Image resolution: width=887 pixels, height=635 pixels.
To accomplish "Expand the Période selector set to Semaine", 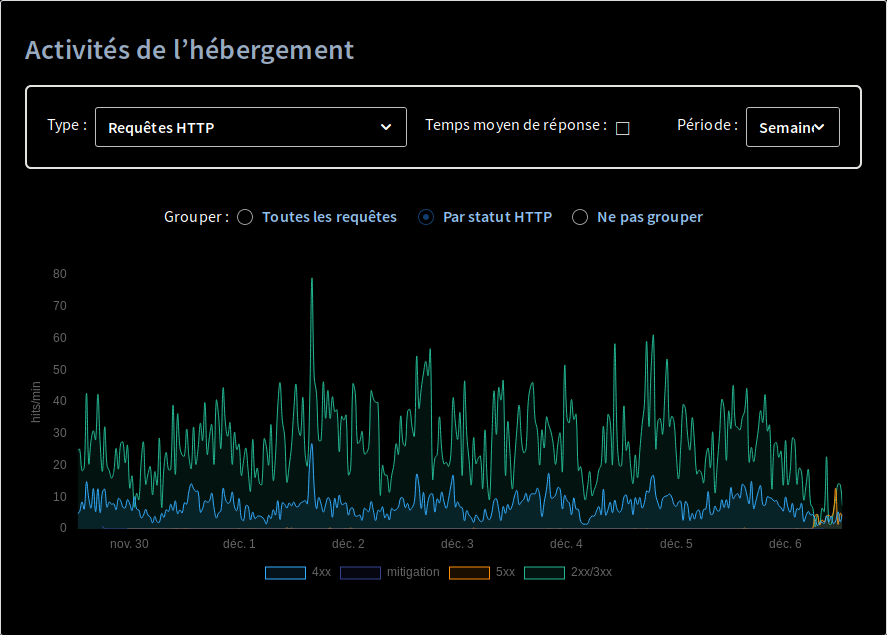I will tap(792, 127).
